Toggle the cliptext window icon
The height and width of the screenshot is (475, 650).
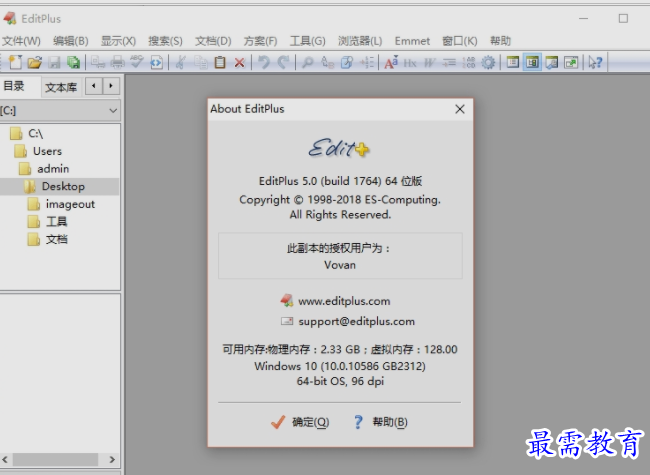pos(513,63)
